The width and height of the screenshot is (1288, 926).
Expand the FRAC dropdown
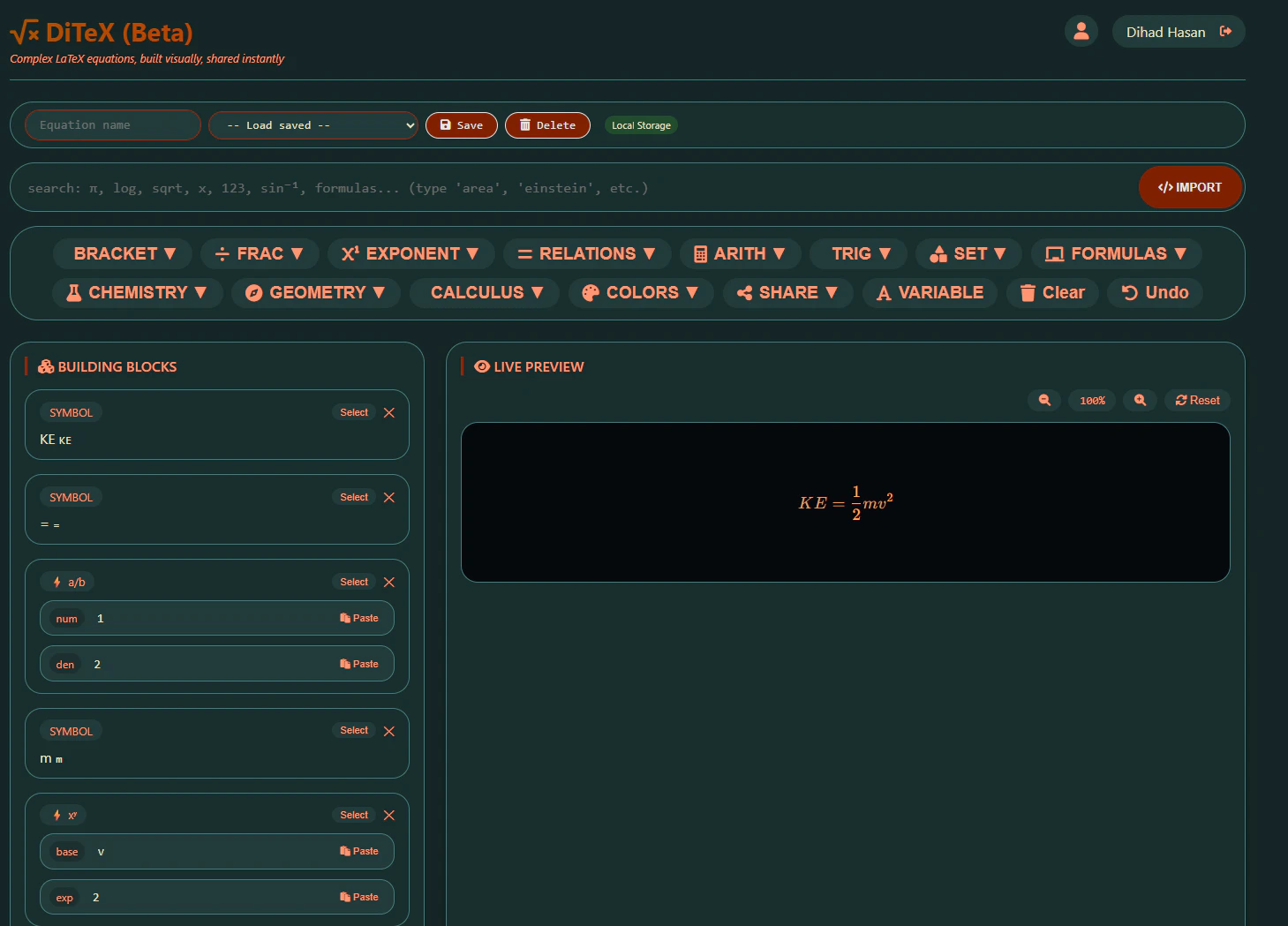[260, 253]
